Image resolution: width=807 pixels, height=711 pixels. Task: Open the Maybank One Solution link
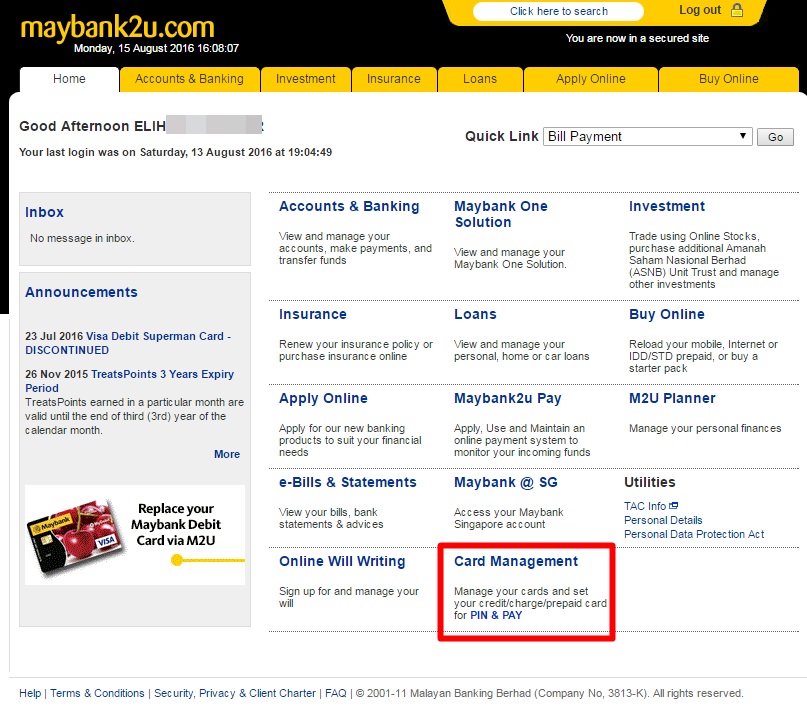pos(500,214)
